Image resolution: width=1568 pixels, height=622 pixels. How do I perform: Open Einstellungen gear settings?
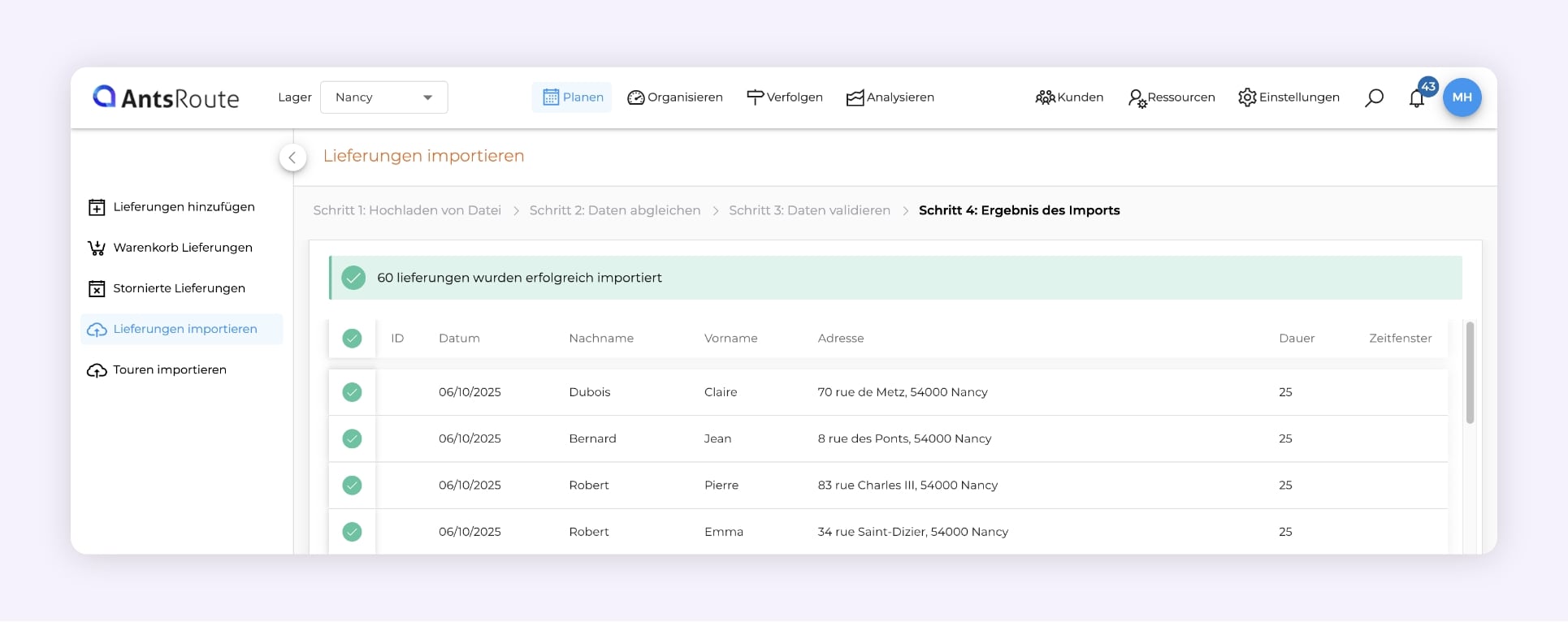point(1289,97)
